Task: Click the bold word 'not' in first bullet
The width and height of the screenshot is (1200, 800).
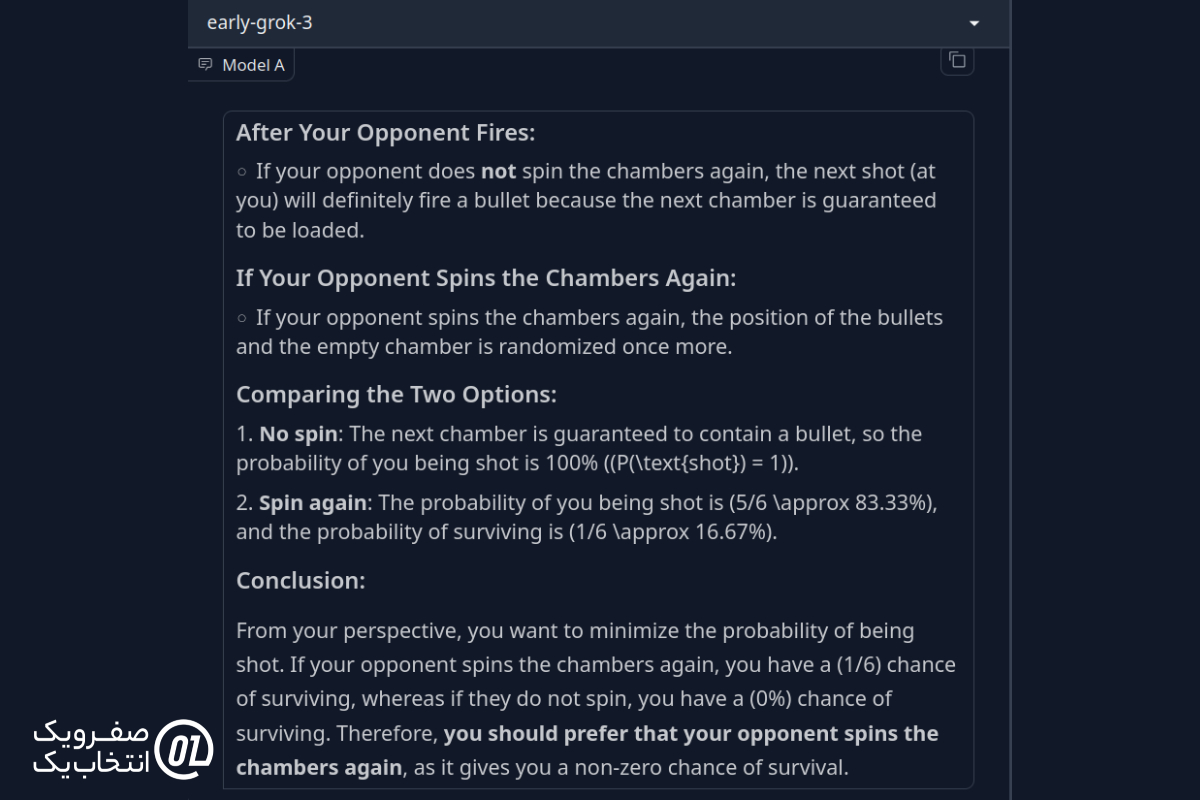Action: [x=498, y=171]
